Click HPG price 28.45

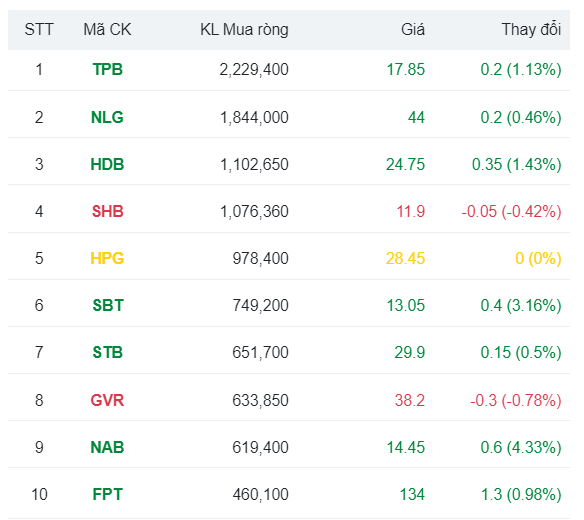[x=405, y=258]
